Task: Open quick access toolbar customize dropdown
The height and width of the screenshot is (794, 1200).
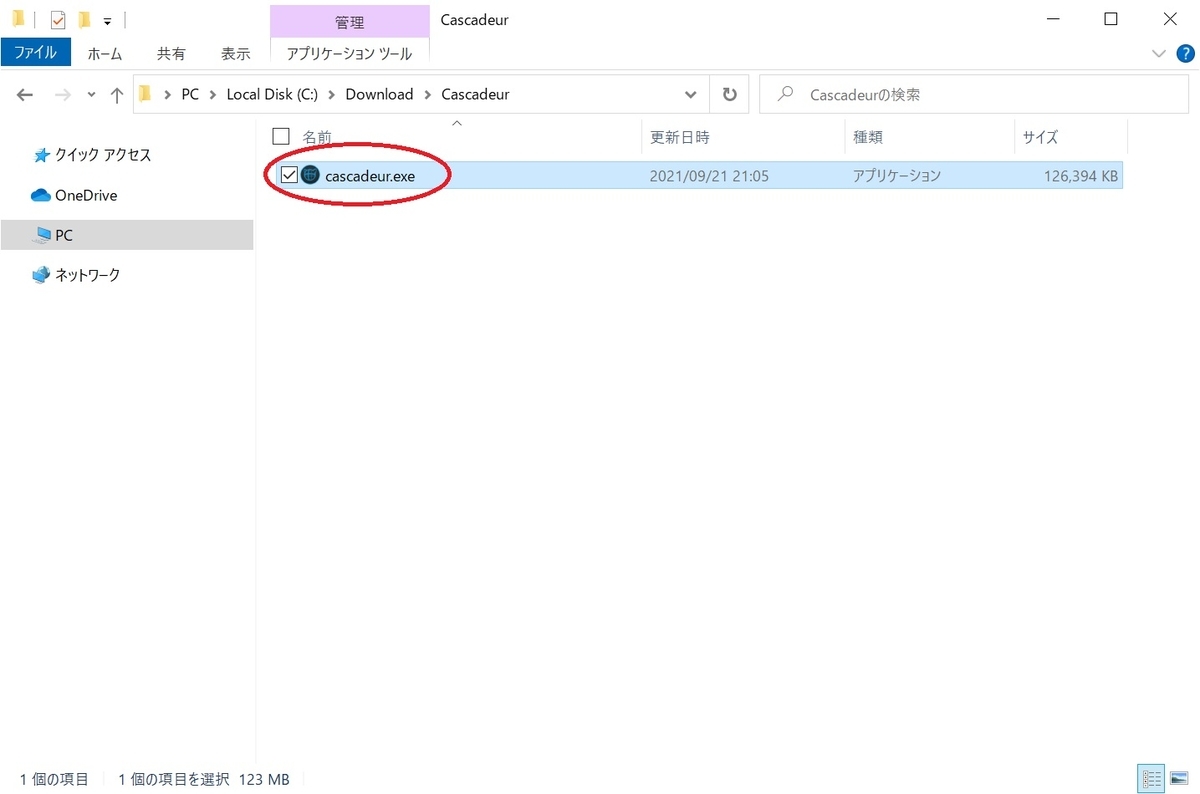Action: click(107, 20)
